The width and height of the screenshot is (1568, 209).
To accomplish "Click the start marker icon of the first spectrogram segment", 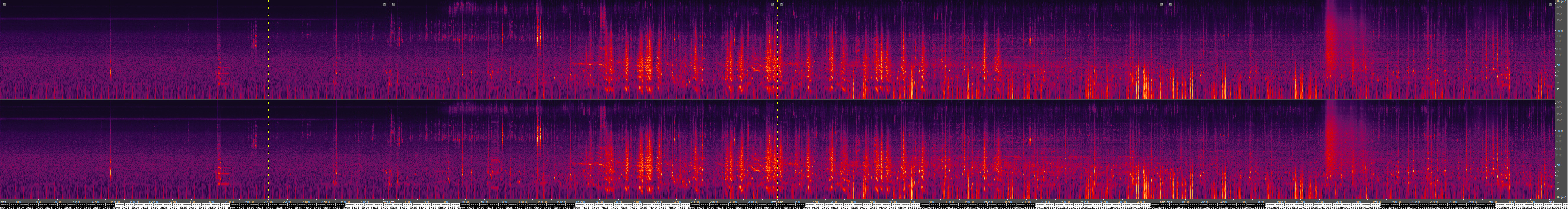I will 4,4.
